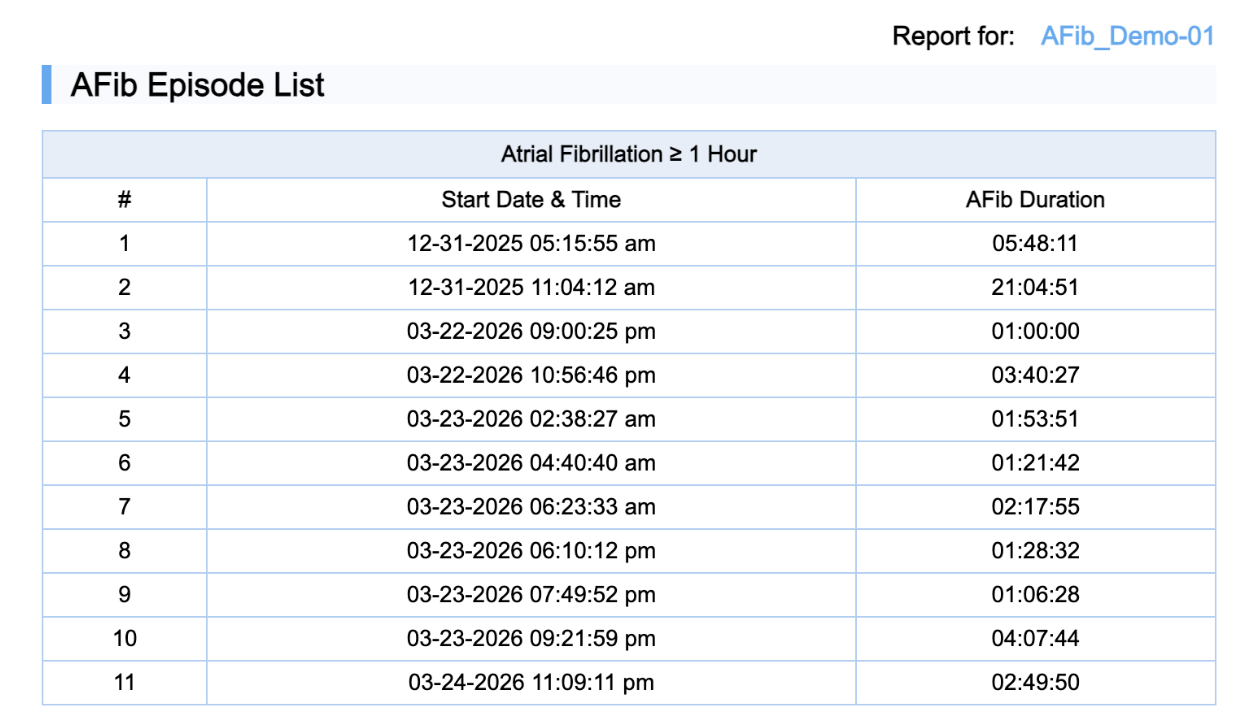Image resolution: width=1244 pixels, height=724 pixels.
Task: Click duration value 01:06:28
Action: (1035, 595)
